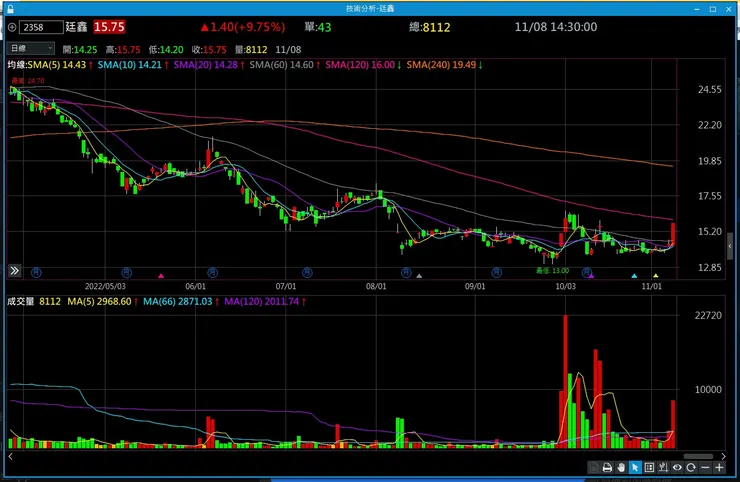This screenshot has width=740, height=482.
Task: Click the gray triangle marker after 08/01
Action: tap(419, 275)
